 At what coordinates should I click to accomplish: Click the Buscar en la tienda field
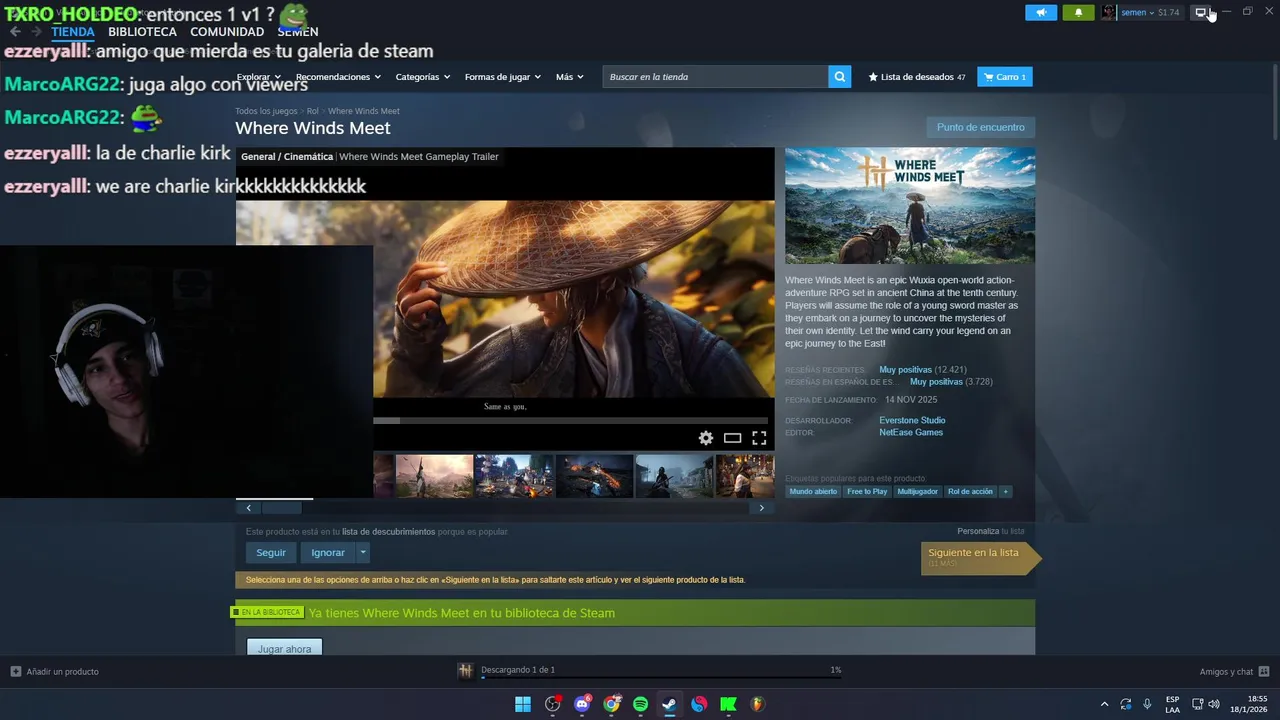(x=715, y=77)
